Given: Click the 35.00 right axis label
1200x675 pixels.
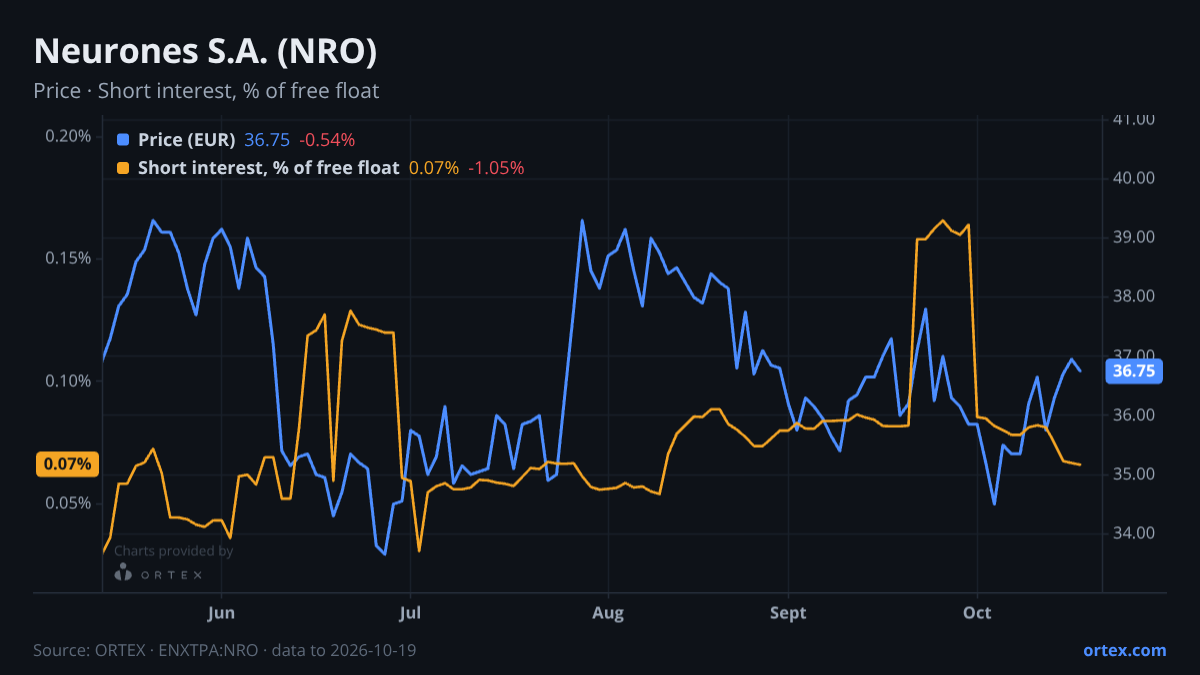Looking at the screenshot, I should (x=1134, y=474).
